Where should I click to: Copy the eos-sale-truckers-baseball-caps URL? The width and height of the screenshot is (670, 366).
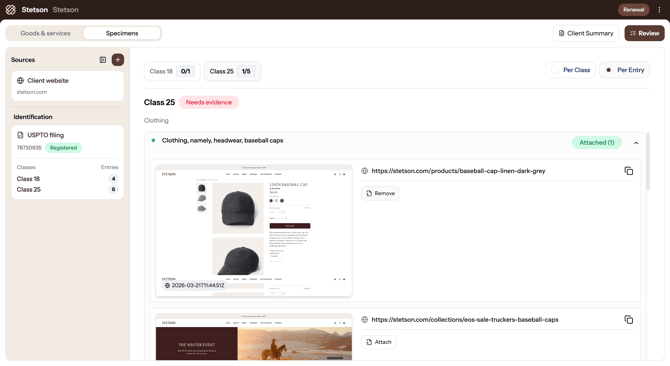tap(629, 319)
